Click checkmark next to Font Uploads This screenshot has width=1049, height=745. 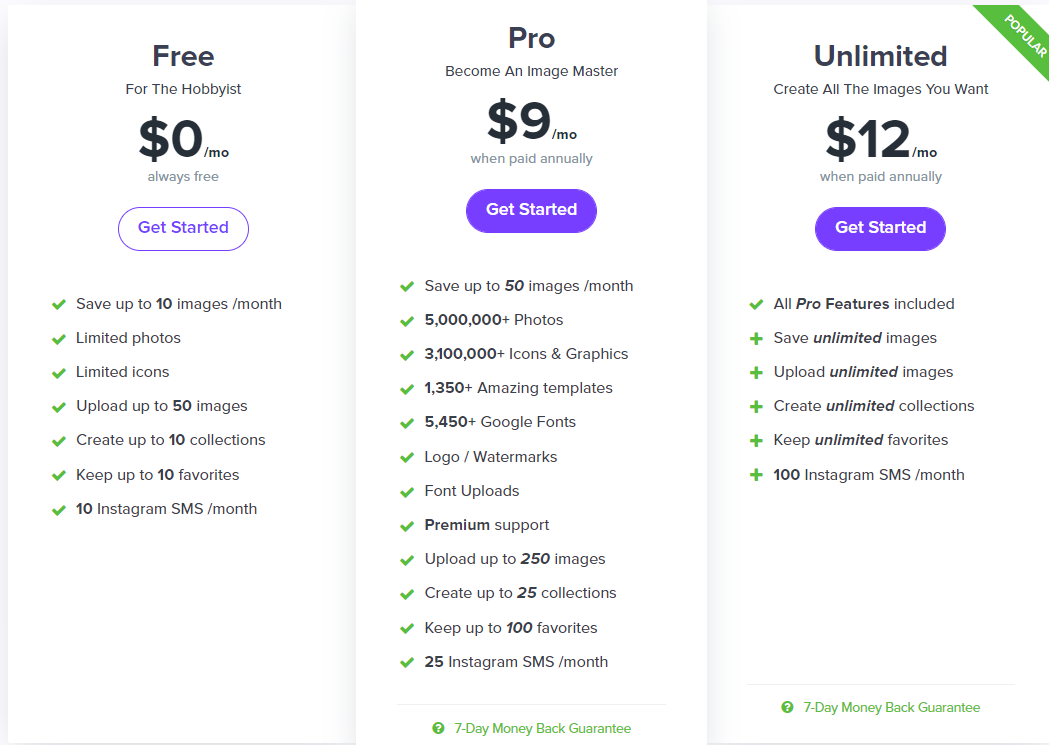click(x=407, y=492)
